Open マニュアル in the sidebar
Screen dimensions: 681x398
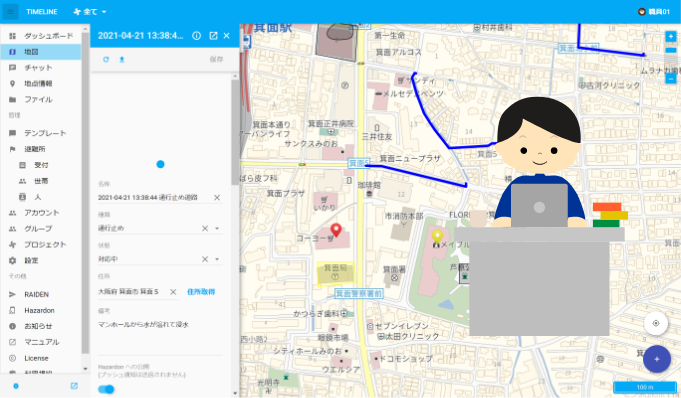pos(40,342)
